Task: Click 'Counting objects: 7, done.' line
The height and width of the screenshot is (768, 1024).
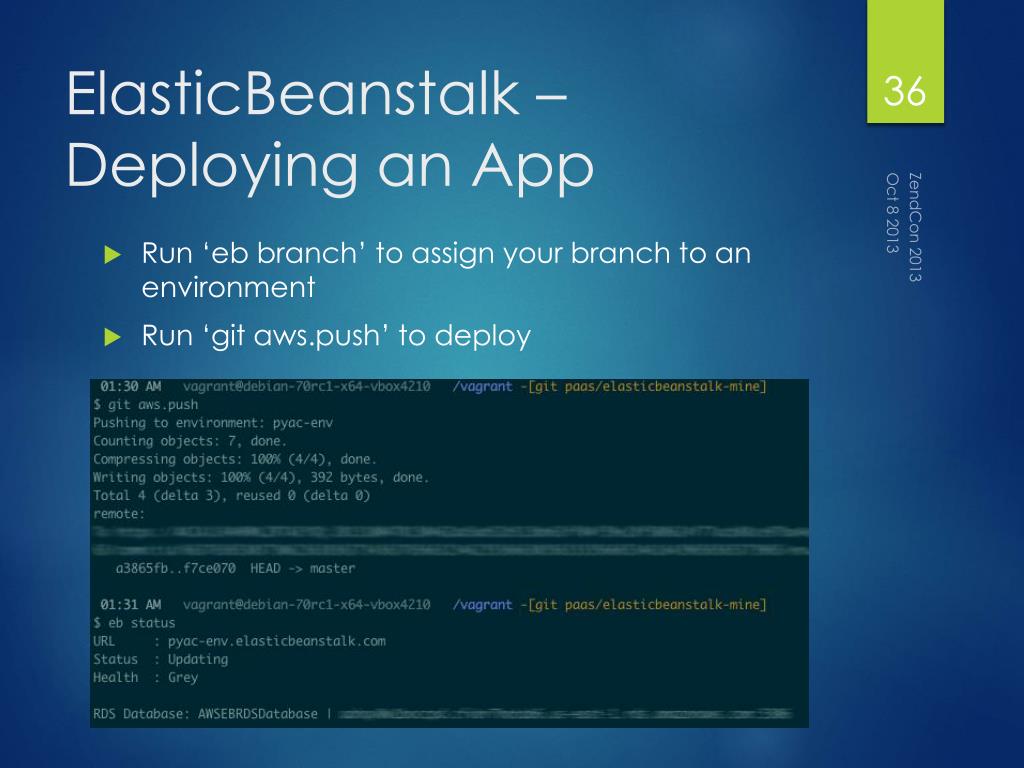Action: pyautogui.click(x=189, y=441)
